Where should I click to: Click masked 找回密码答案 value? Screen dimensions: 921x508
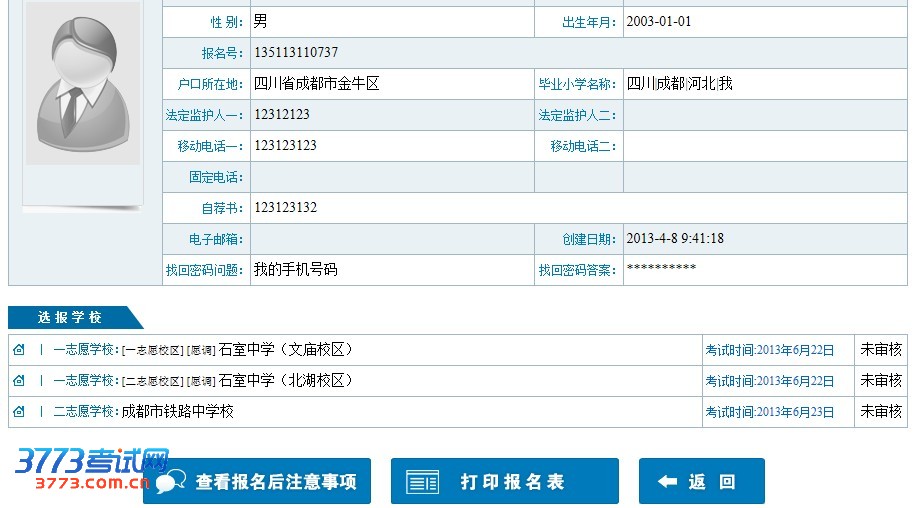[661, 269]
